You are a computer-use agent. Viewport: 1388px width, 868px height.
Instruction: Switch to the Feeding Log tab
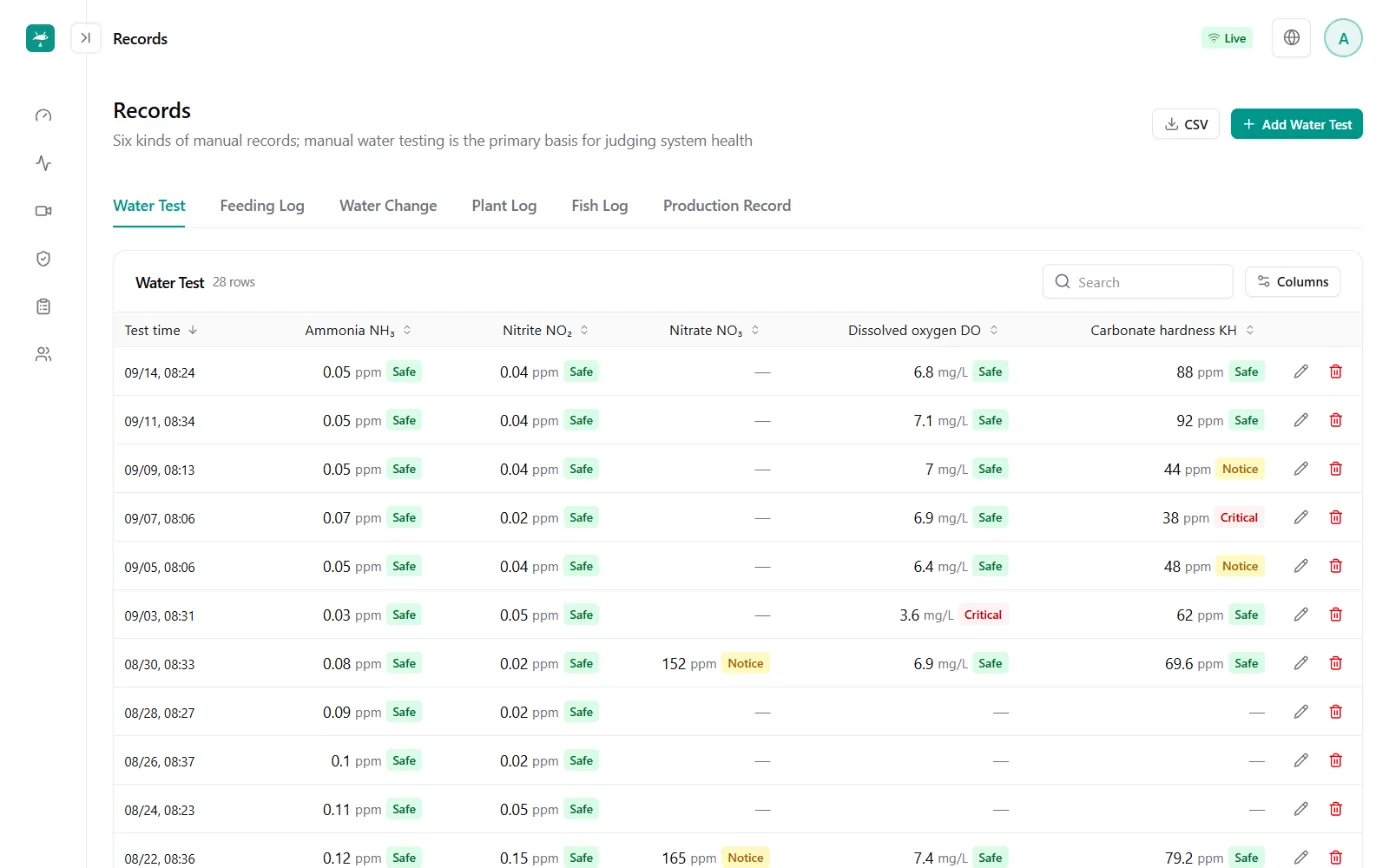[262, 206]
